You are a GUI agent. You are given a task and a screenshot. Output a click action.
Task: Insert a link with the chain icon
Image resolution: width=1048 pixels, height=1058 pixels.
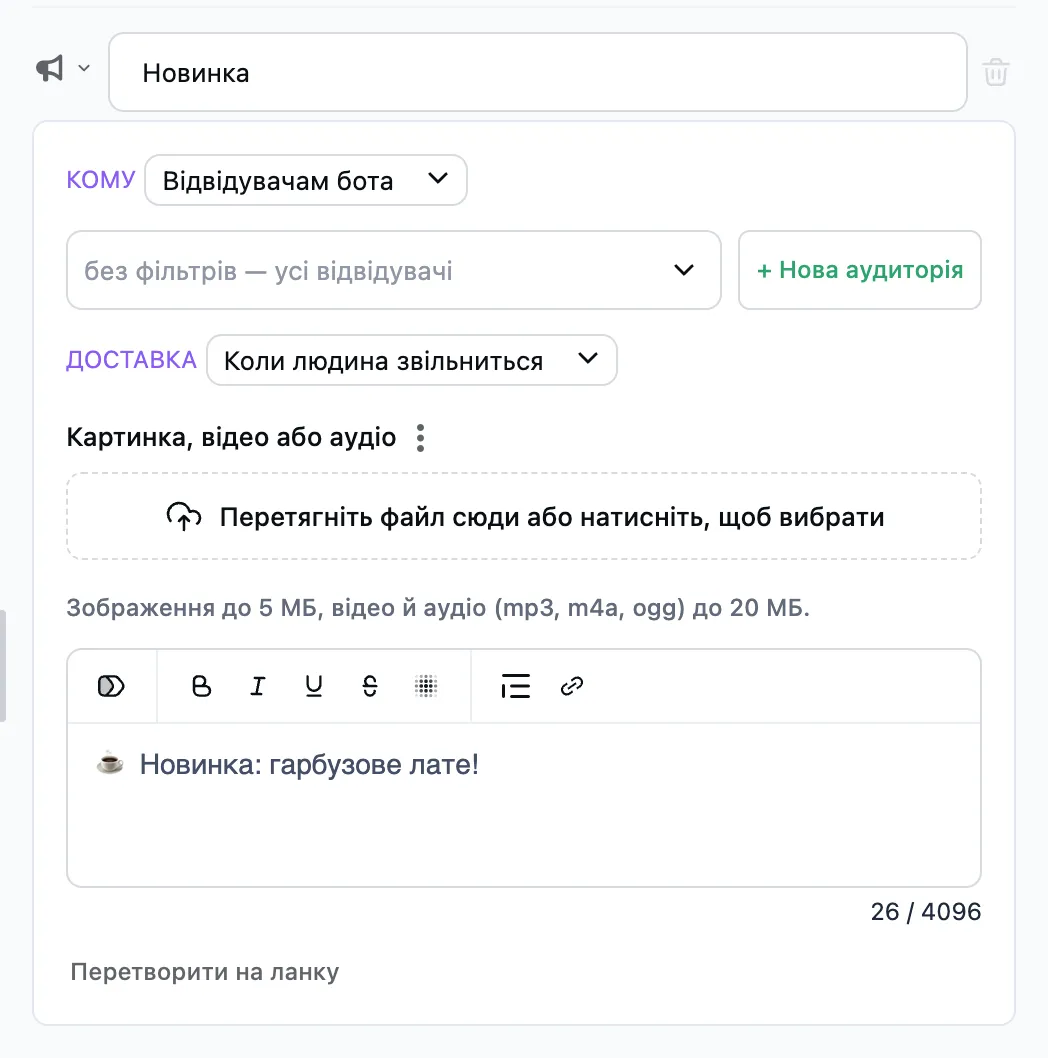click(572, 686)
